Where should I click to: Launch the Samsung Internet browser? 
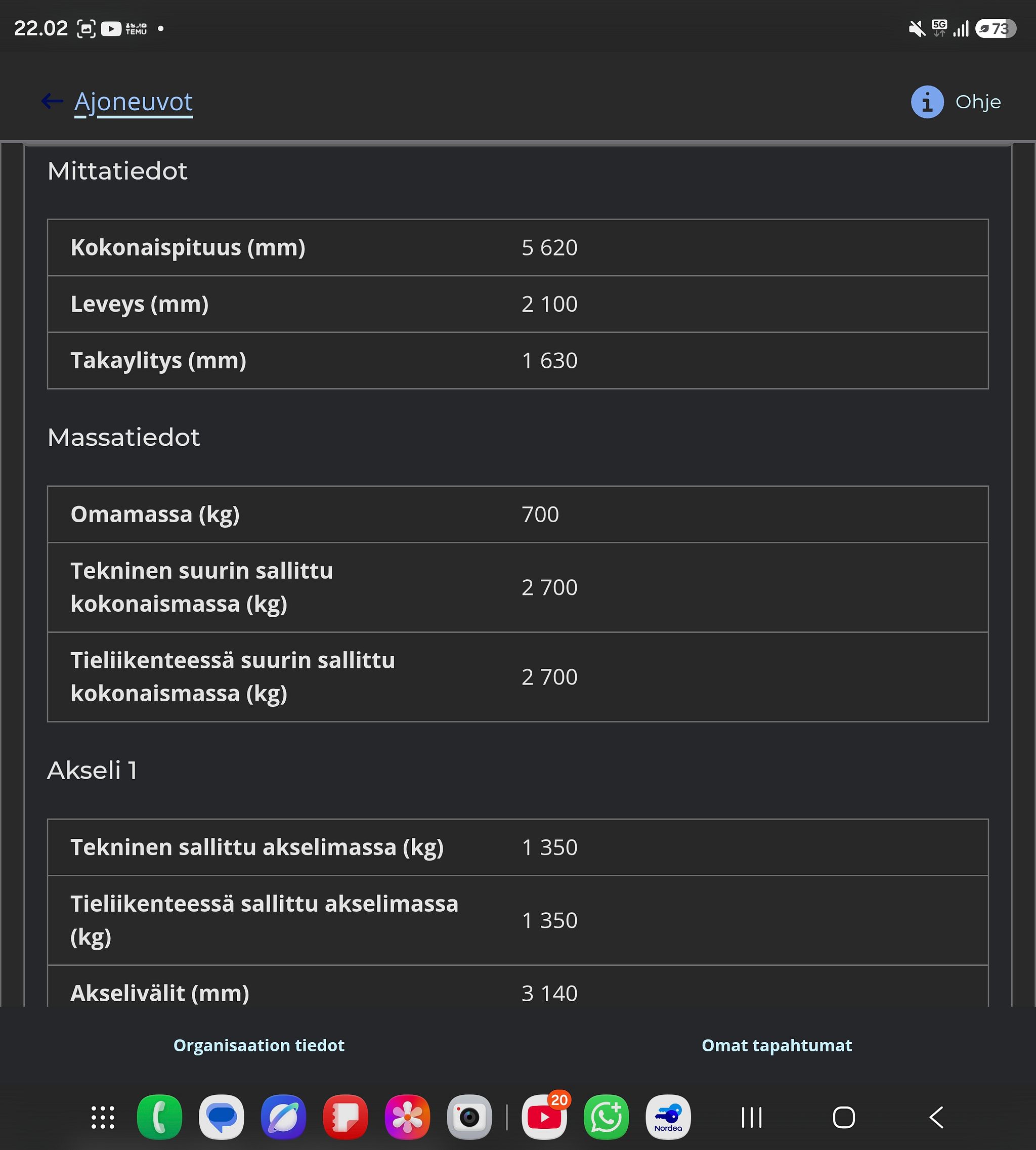tap(283, 1117)
